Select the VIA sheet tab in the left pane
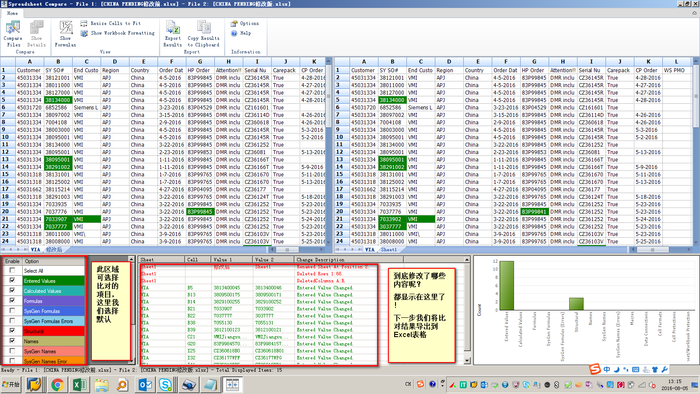 [36, 249]
